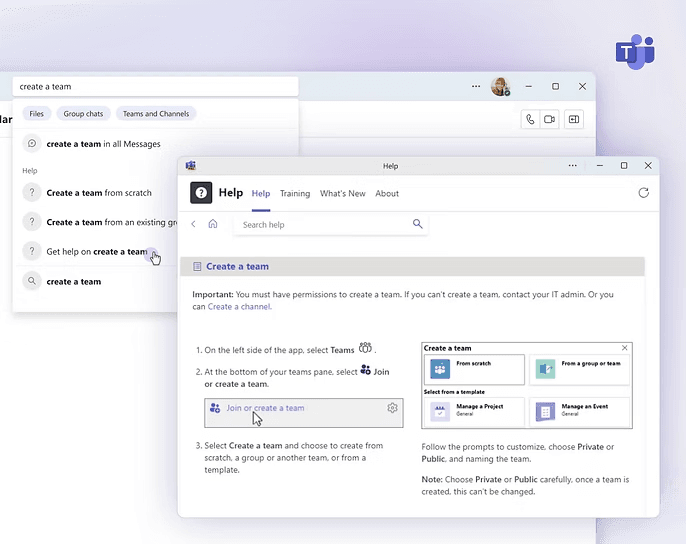Open the side panel icon next to video call
This screenshot has width=686, height=544.
coord(574,119)
